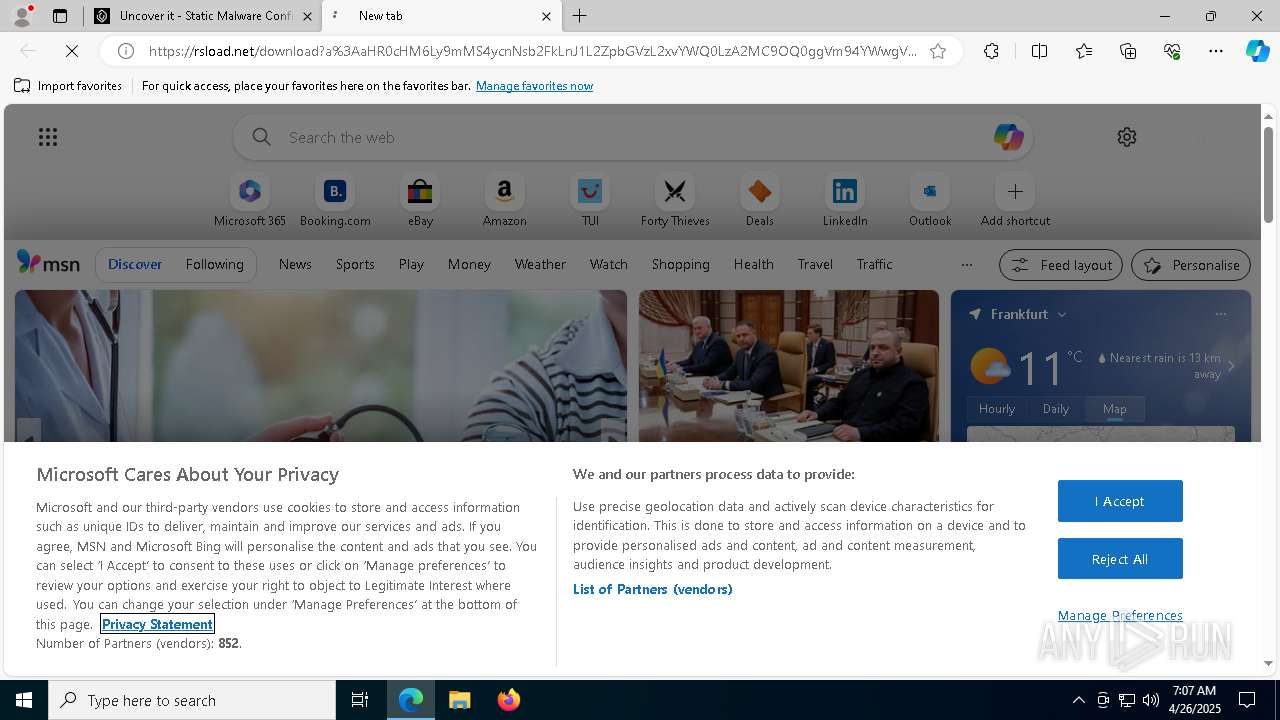Open the Privacy Statement link
Screen dimensions: 1280x720
click(x=157, y=624)
